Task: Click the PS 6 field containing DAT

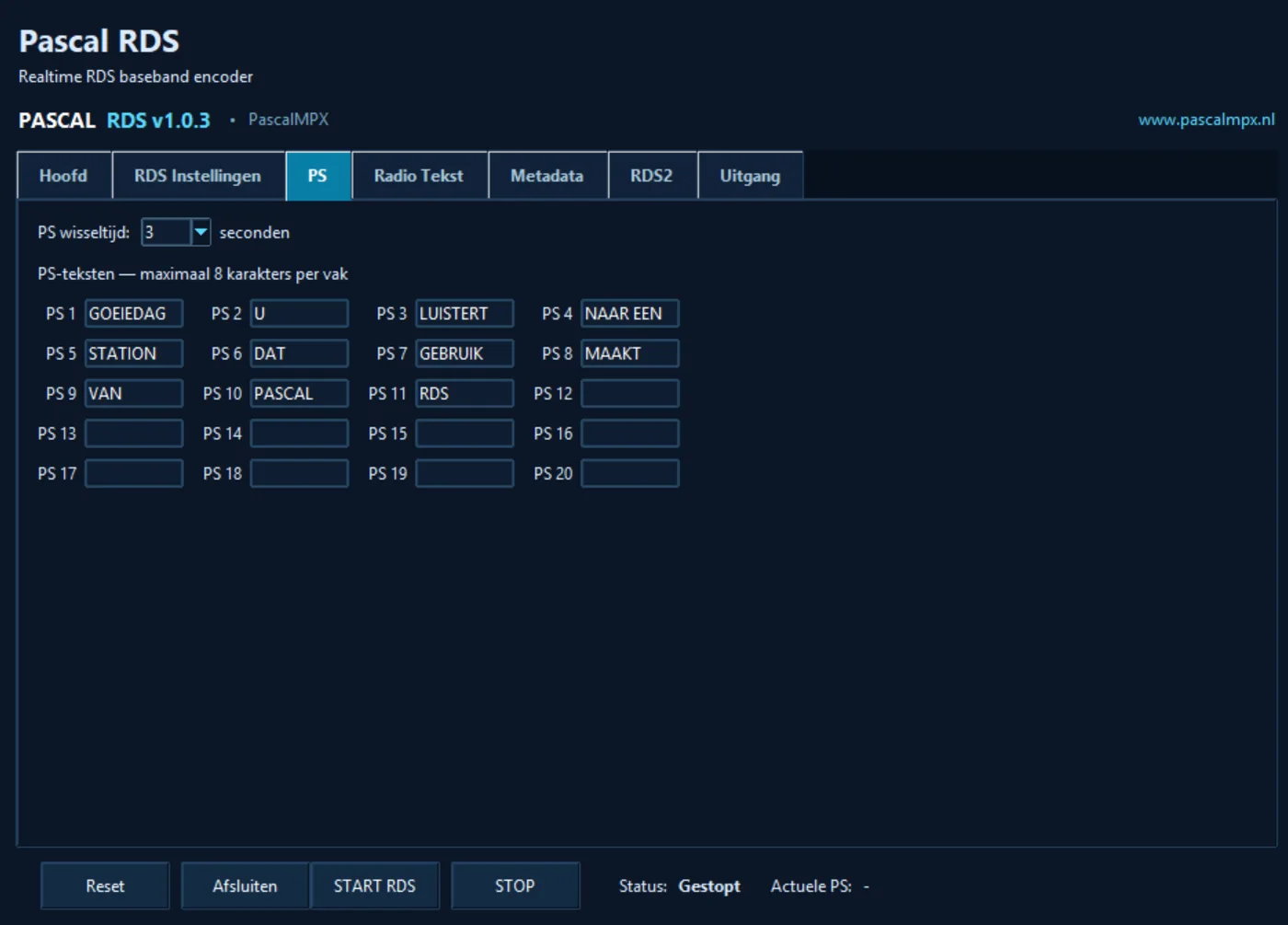Action: (x=300, y=353)
